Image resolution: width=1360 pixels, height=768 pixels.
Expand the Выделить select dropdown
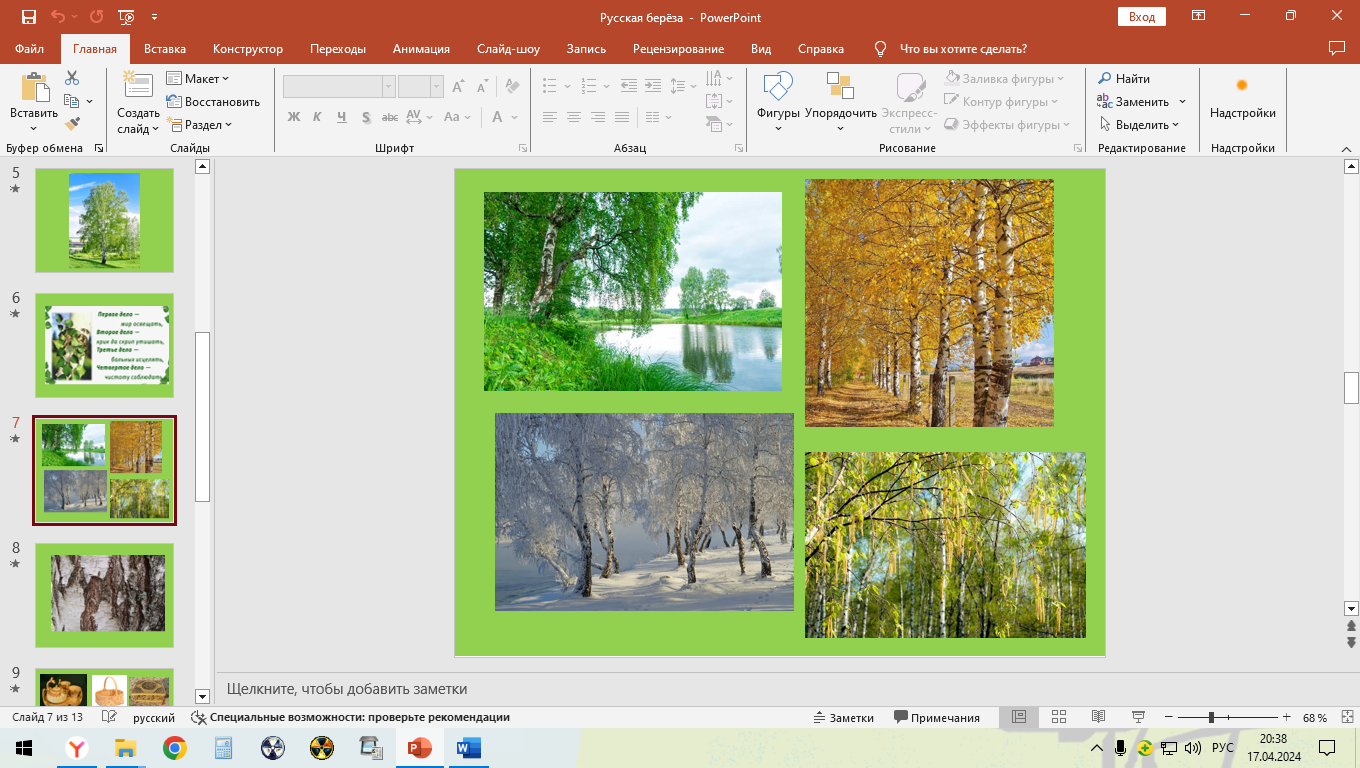click(x=1140, y=125)
